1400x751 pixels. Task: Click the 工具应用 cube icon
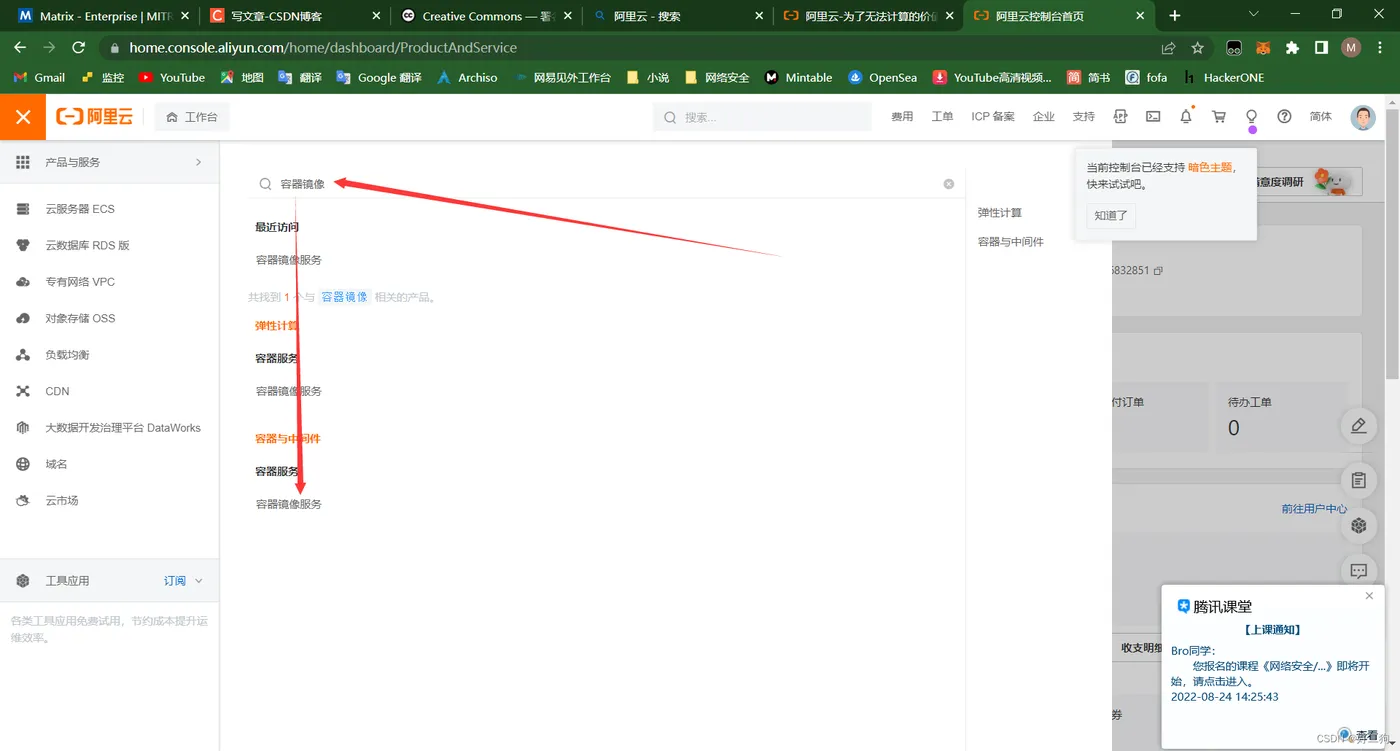(23, 581)
